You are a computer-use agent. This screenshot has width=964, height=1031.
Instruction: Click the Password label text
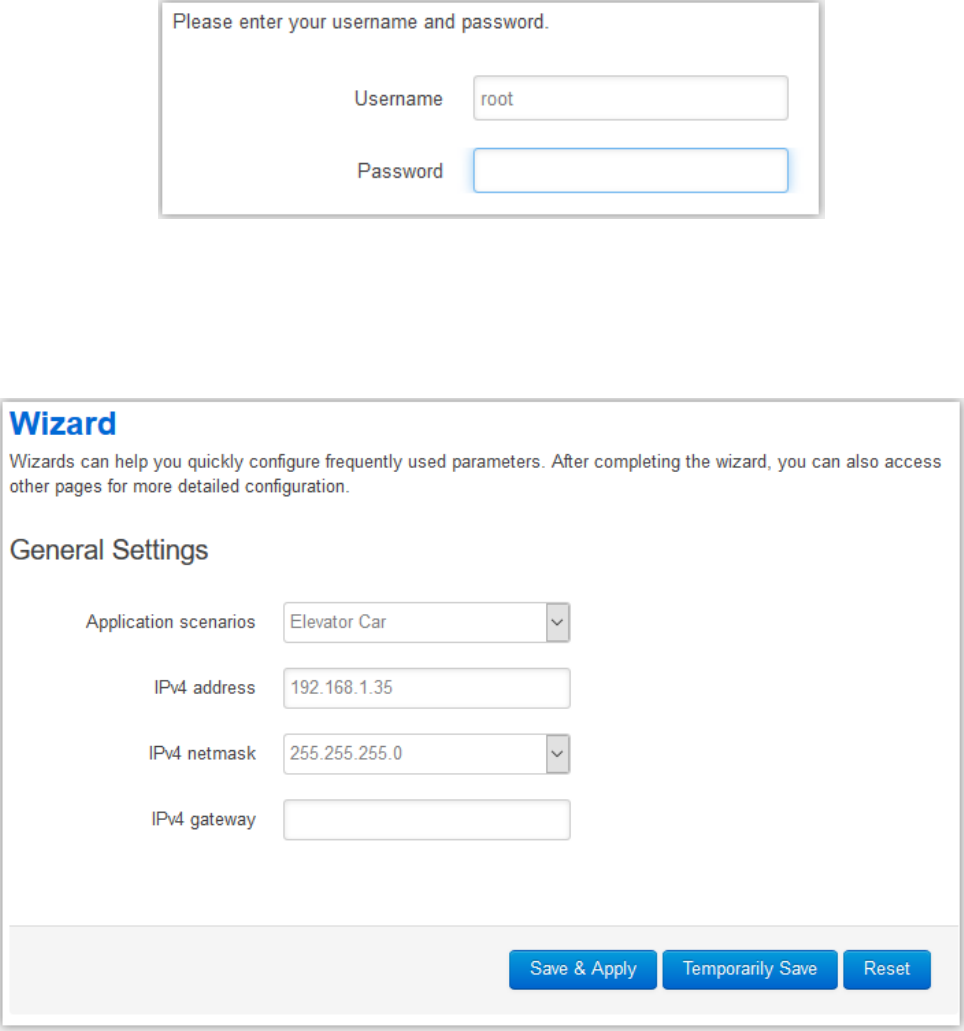400,171
